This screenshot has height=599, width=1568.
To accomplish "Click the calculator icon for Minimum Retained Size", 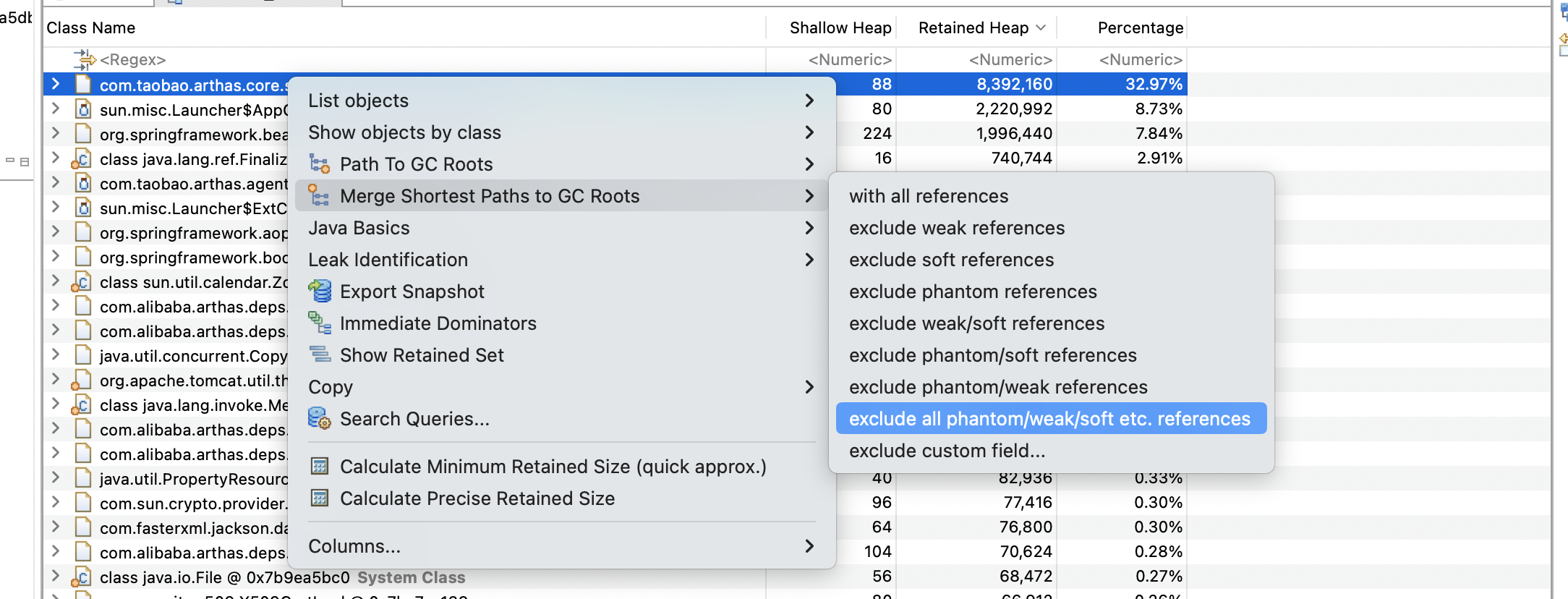I will (x=319, y=467).
